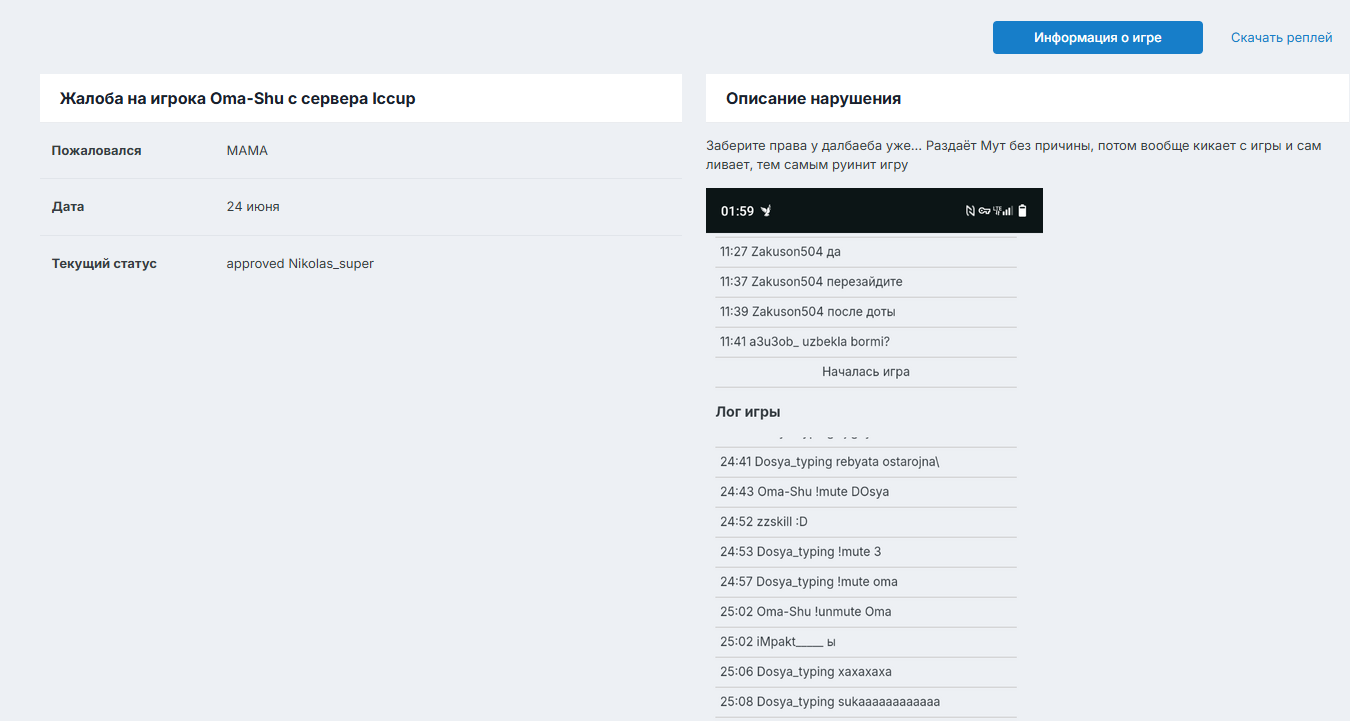Click the NFC icon in the phone status bar
Viewport: 1350px width, 721px height.
point(970,211)
